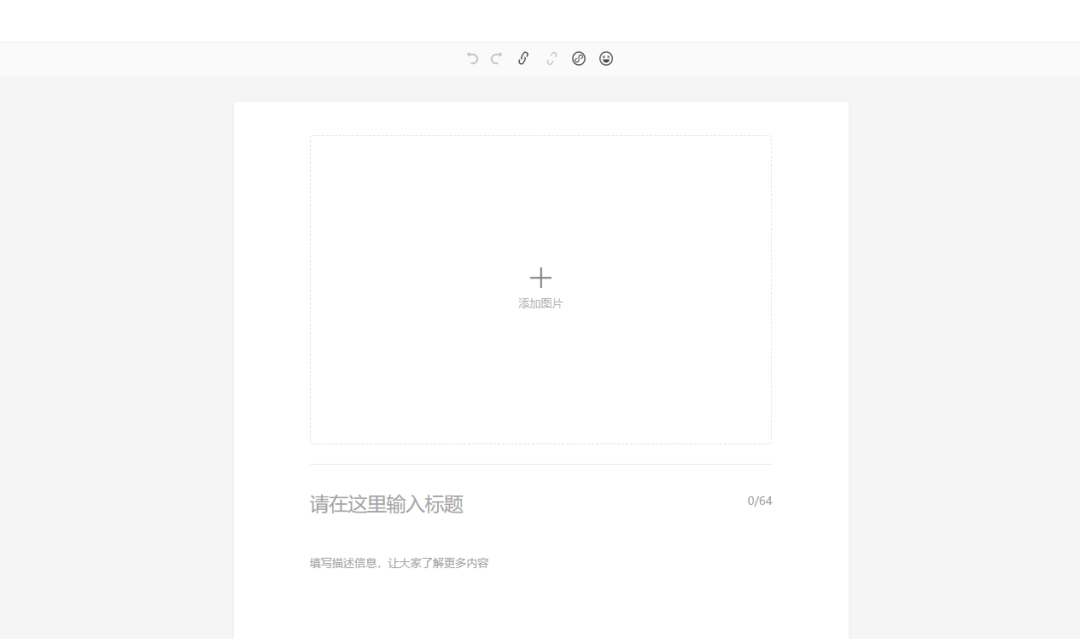Activate the link insertion tool
Viewport: 1080px width, 639px height.
(x=523, y=58)
